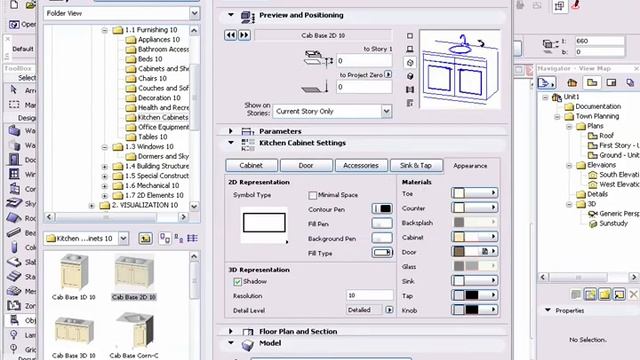Viewport: 640px width, 360px height.
Task: Select the Marquee tool in Toolbox
Action: (14, 104)
